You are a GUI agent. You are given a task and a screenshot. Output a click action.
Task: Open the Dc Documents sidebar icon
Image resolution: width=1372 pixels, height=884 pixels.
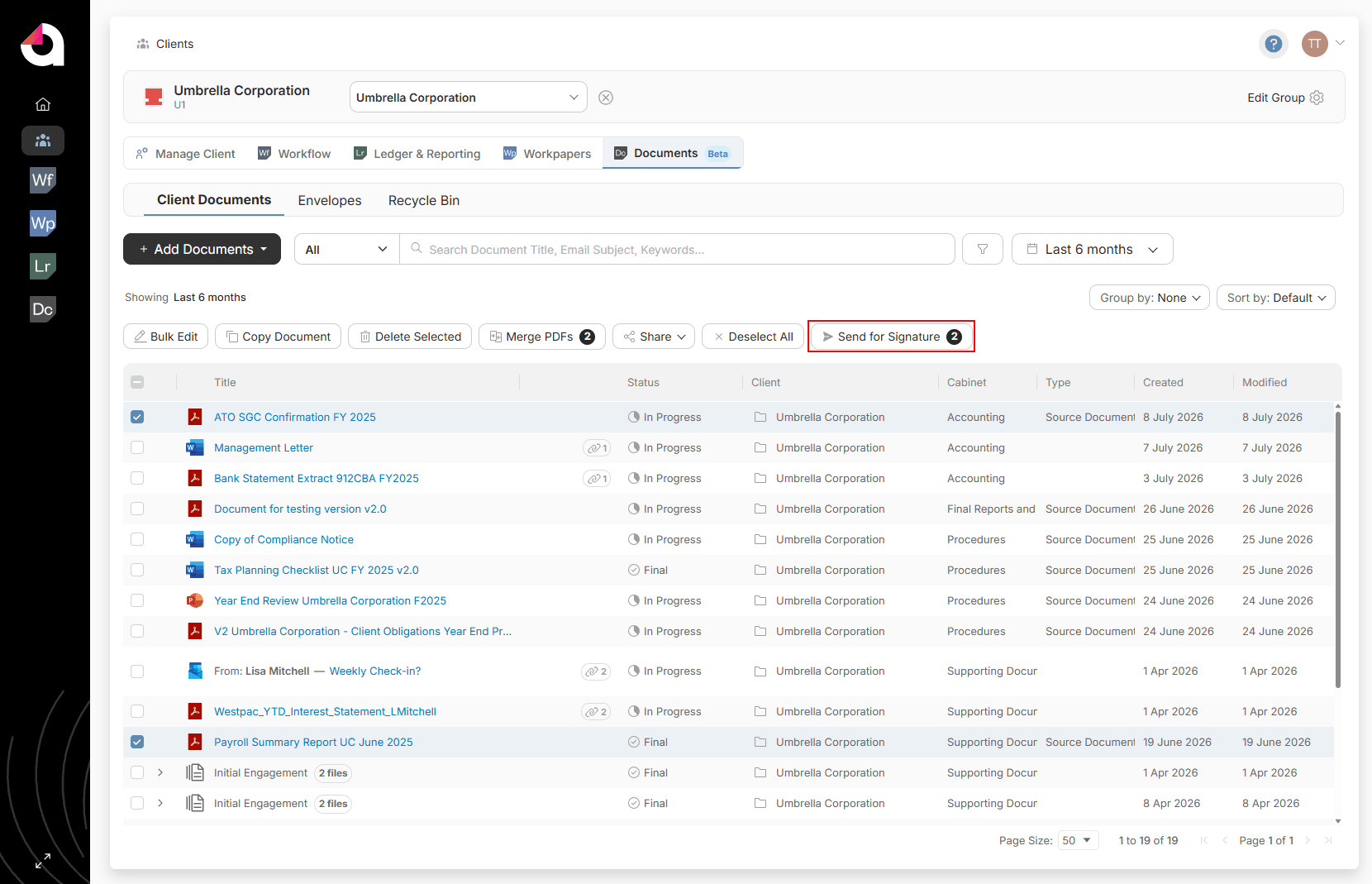43,309
